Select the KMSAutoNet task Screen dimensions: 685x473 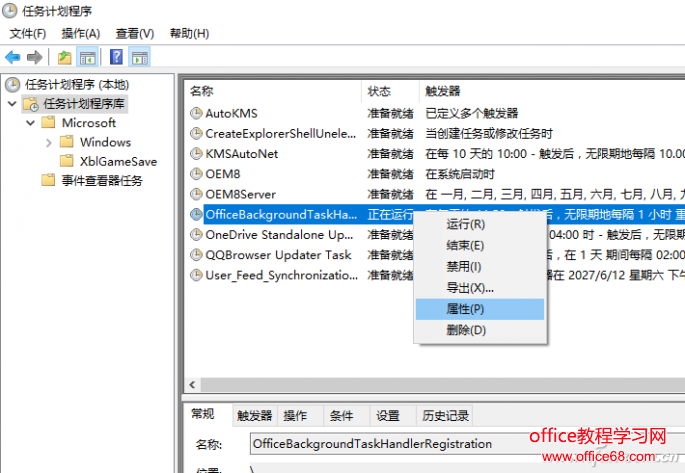point(242,154)
